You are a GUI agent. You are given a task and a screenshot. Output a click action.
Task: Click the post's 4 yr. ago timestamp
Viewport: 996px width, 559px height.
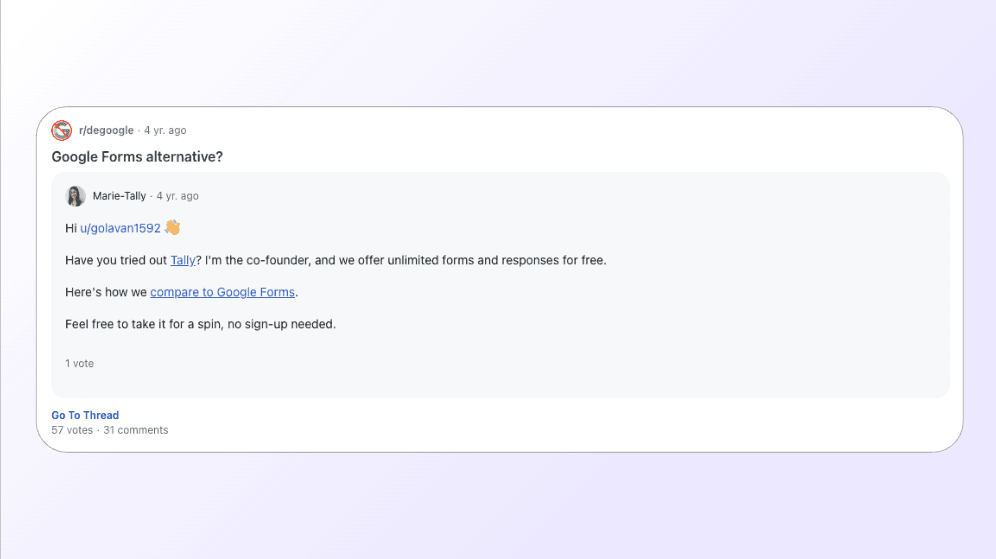click(165, 130)
